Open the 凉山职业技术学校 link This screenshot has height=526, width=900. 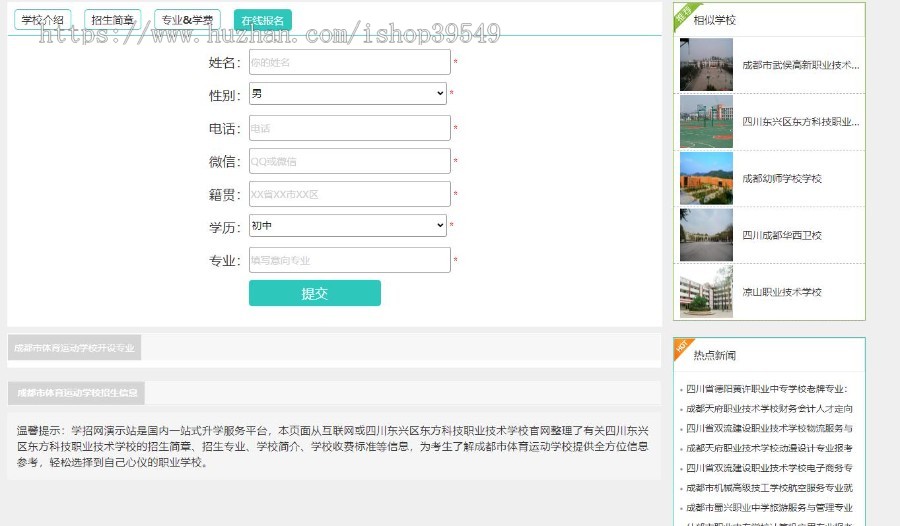pos(782,292)
